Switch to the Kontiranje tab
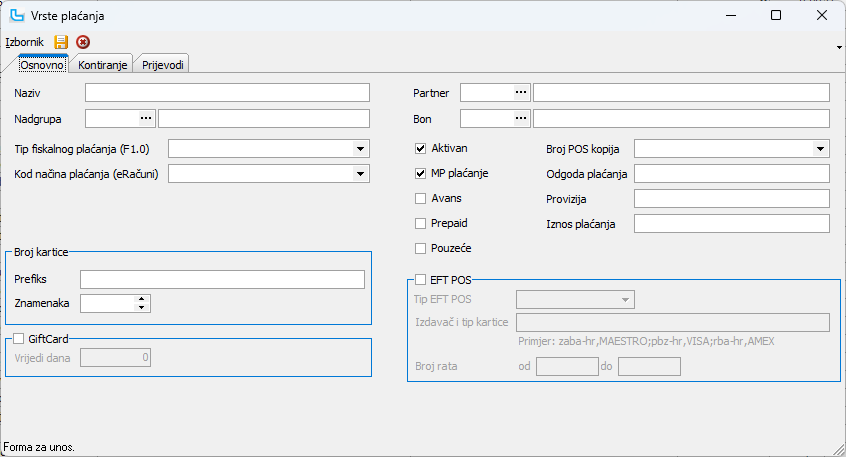This screenshot has height=457, width=846. pos(101,65)
